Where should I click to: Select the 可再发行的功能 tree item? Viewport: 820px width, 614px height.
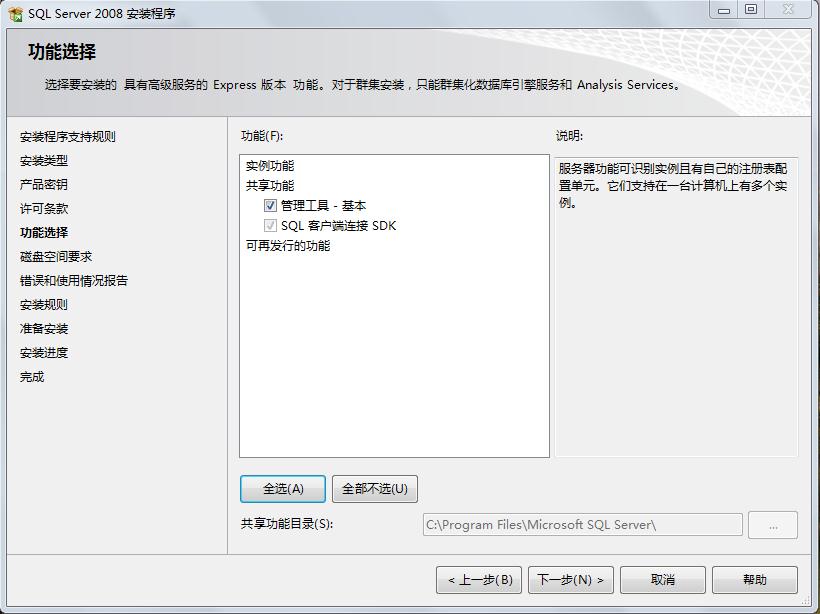click(288, 245)
